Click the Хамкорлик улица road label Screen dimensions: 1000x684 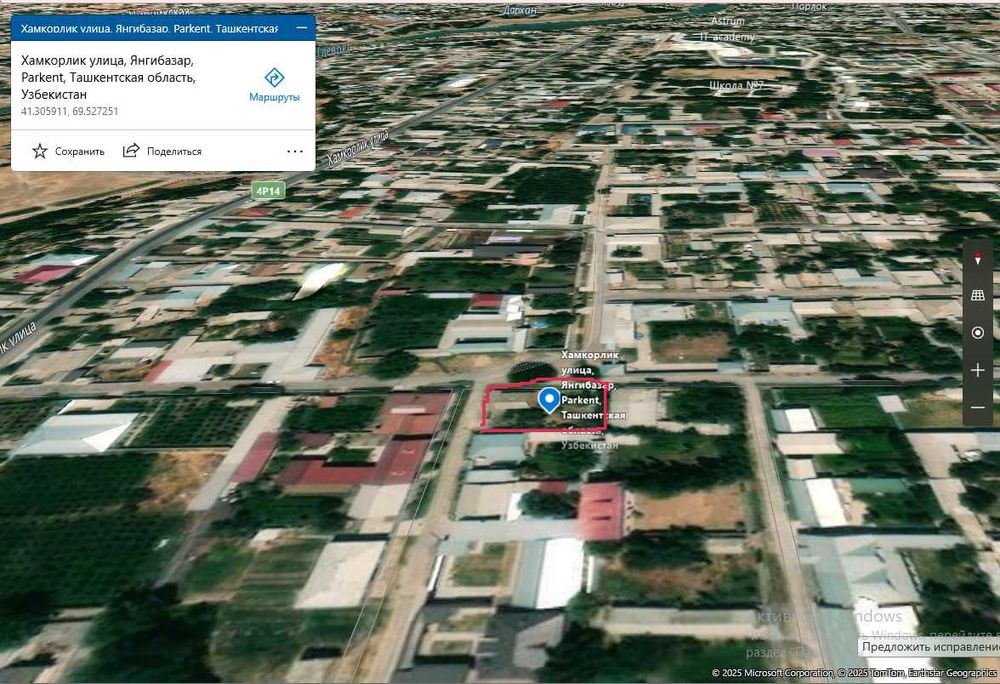tap(358, 148)
